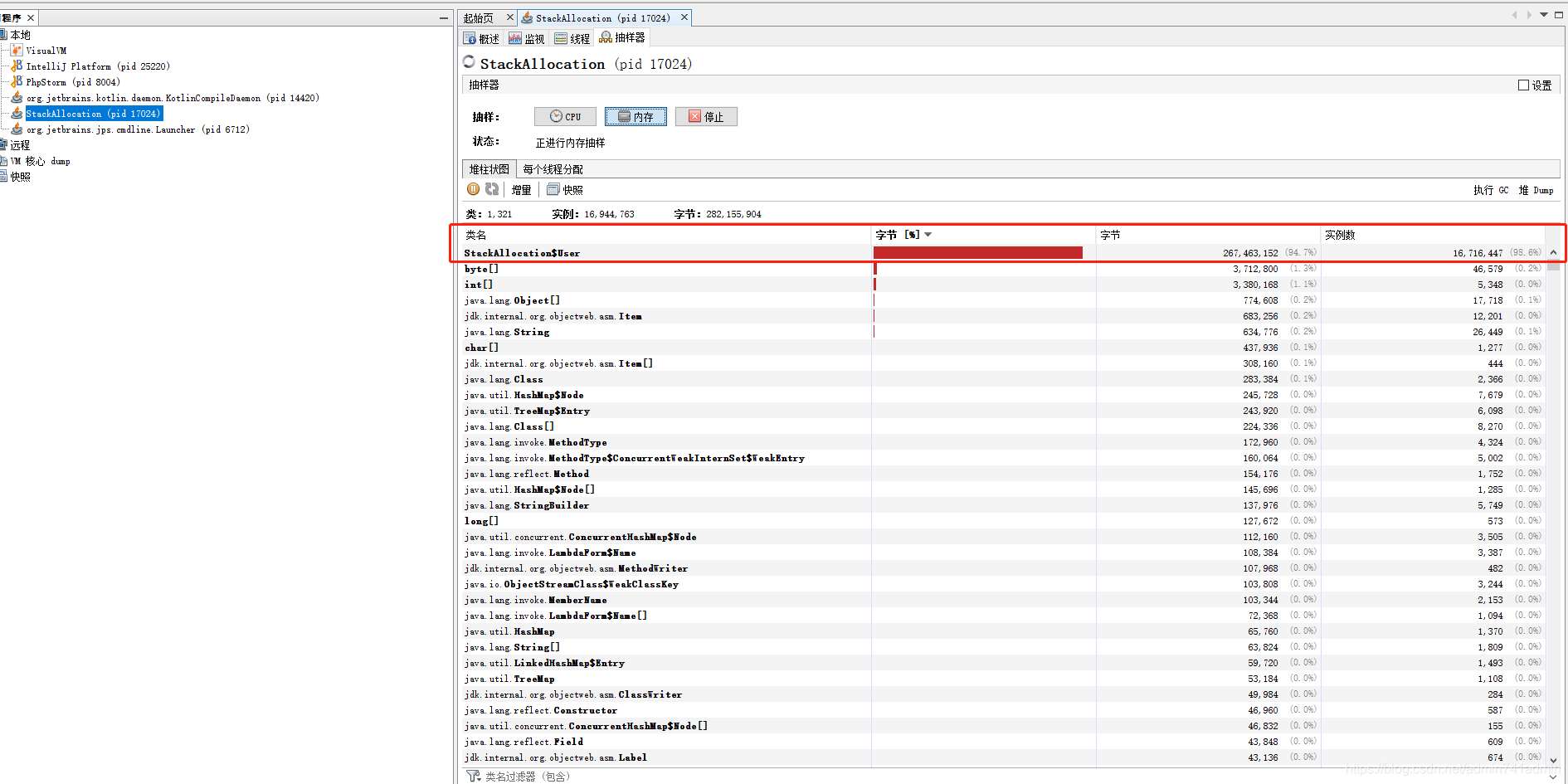
Task: Select StackAllocation (pid 17024) in applications tree
Action: [x=93, y=114]
